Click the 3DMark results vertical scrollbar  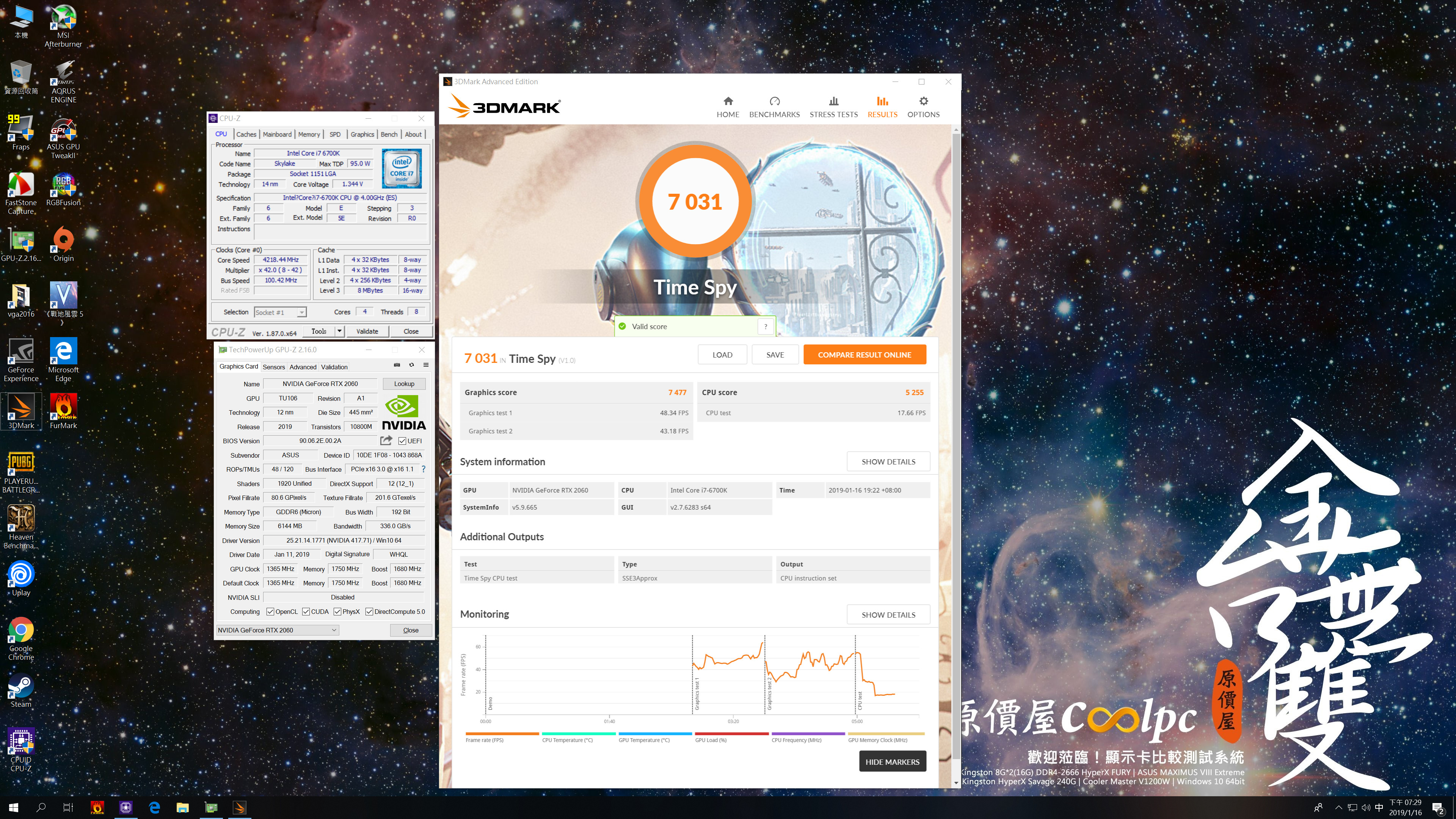click(956, 447)
